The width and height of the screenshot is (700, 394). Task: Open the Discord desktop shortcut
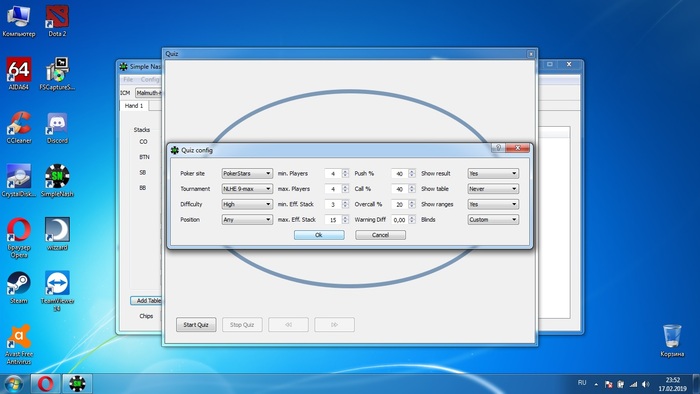point(57,128)
